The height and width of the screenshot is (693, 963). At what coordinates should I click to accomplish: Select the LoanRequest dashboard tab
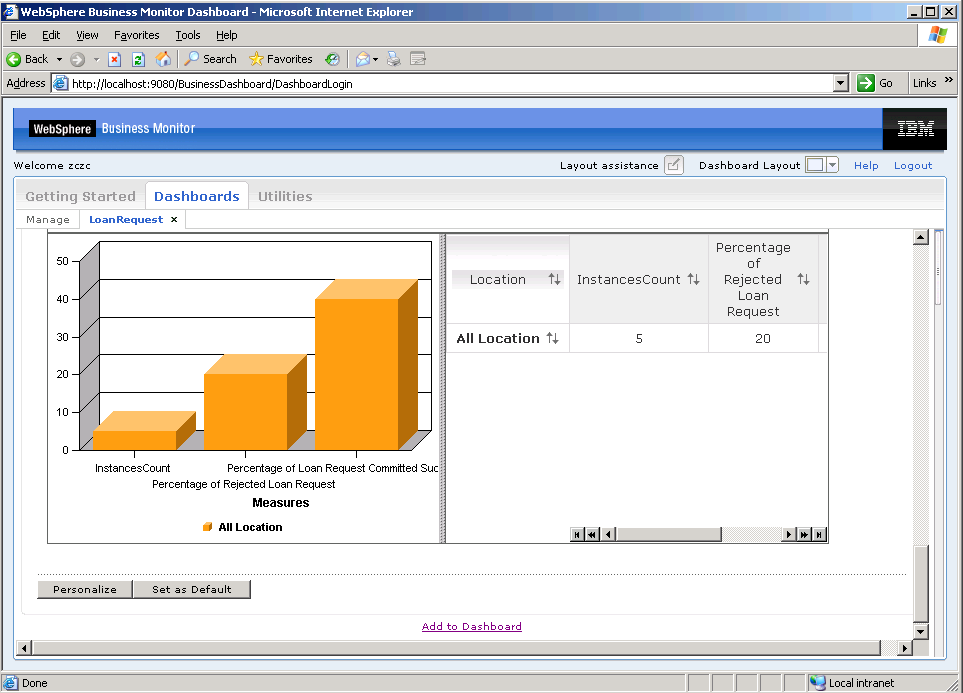coord(126,219)
